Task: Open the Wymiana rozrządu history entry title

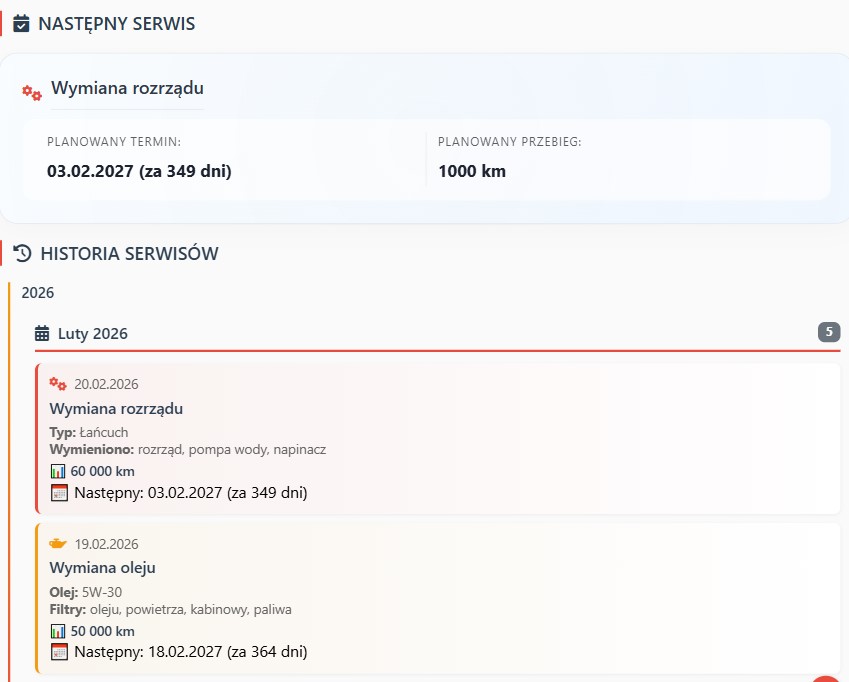Action: click(116, 408)
